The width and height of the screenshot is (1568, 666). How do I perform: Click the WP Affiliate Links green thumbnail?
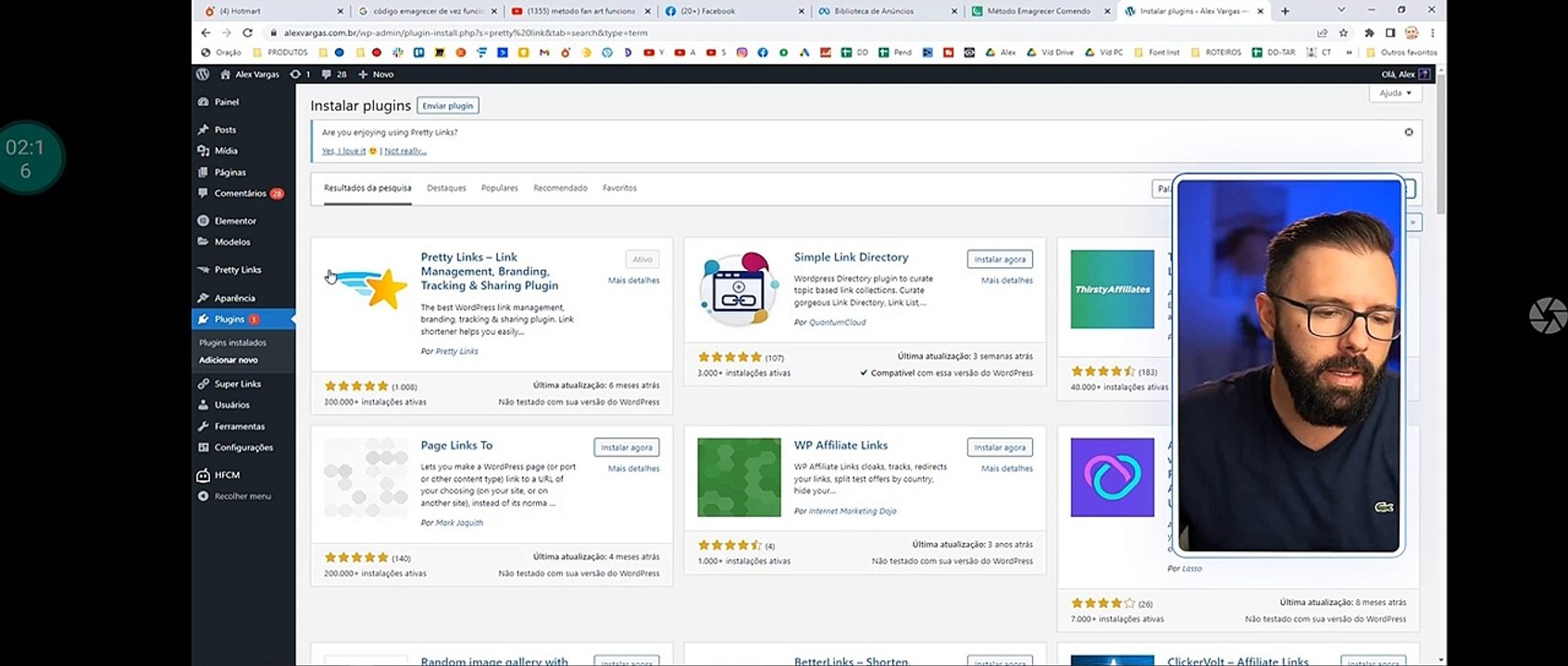[739, 477]
